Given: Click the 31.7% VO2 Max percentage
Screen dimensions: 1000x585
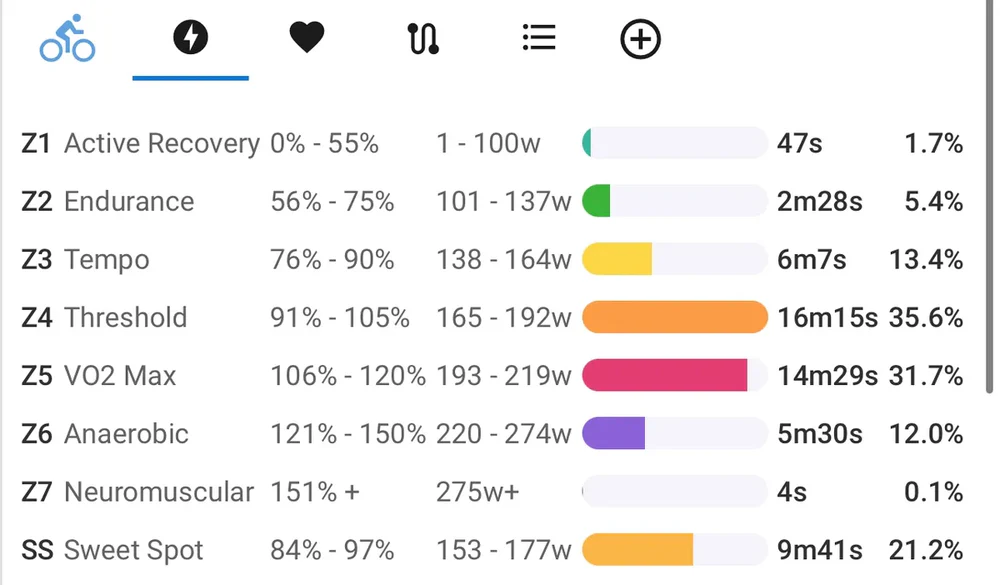Looking at the screenshot, I should pos(926,376).
